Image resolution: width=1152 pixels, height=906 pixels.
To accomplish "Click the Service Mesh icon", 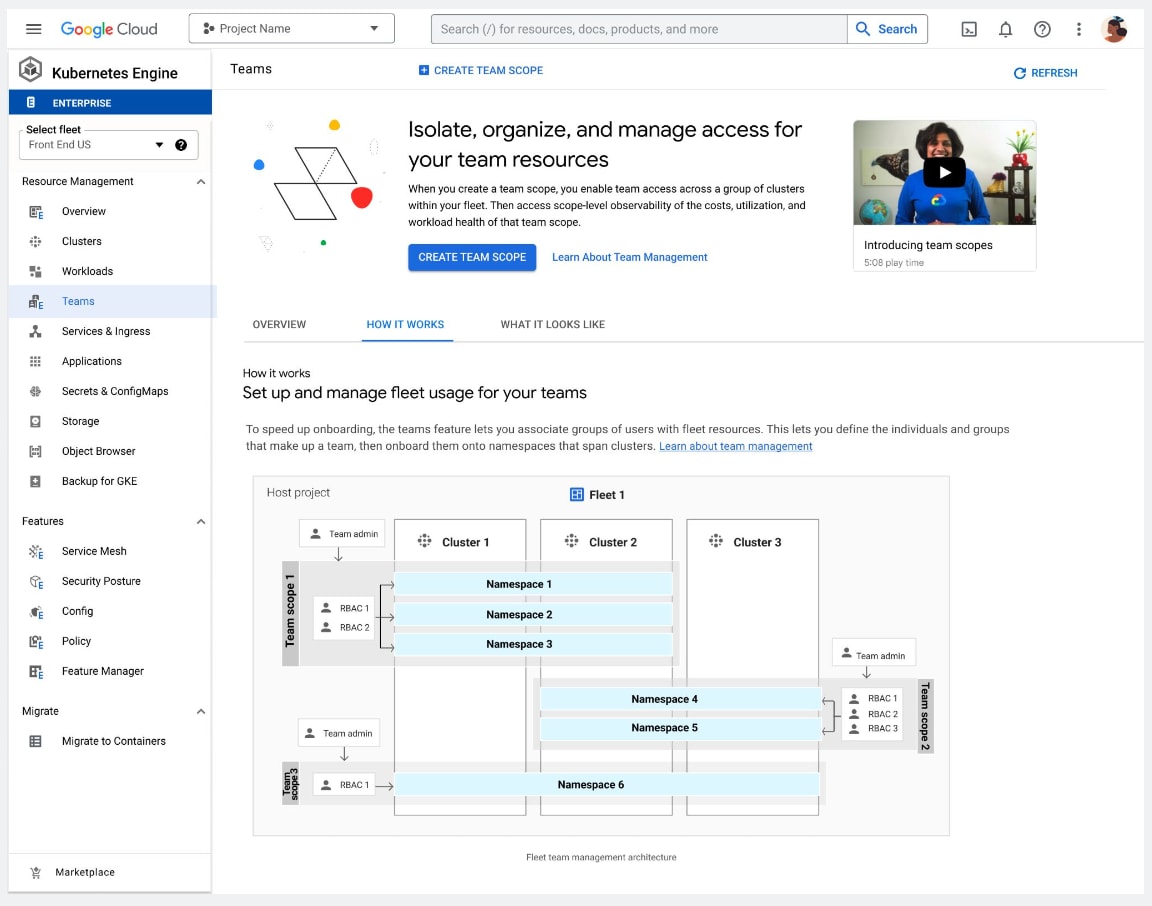I will click(x=35, y=552).
